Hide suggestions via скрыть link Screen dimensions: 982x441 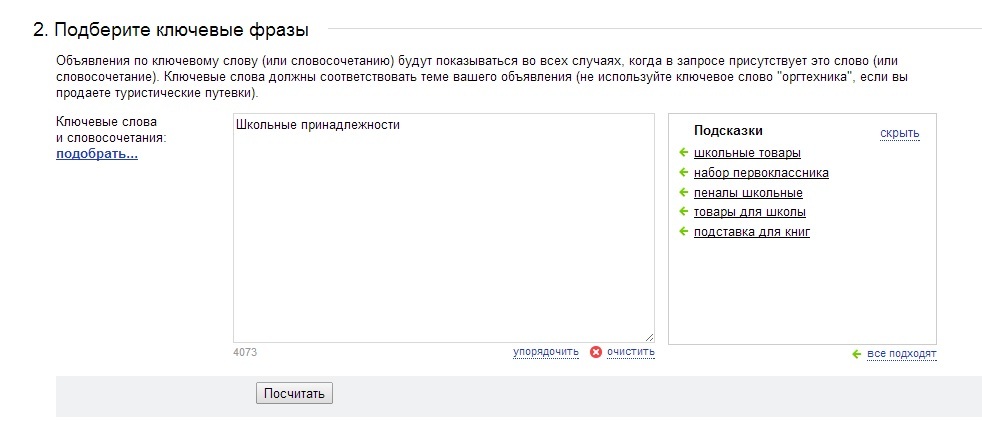coord(899,133)
